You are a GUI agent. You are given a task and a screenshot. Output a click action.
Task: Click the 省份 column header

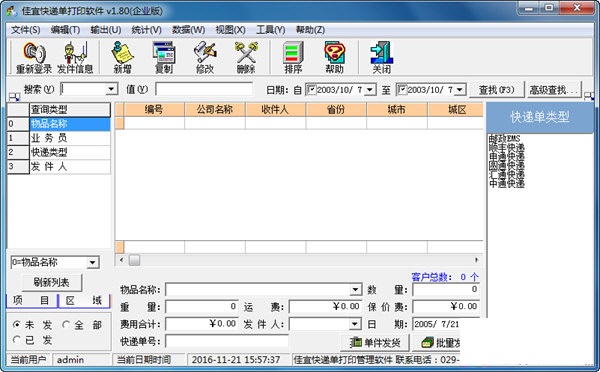pos(336,110)
